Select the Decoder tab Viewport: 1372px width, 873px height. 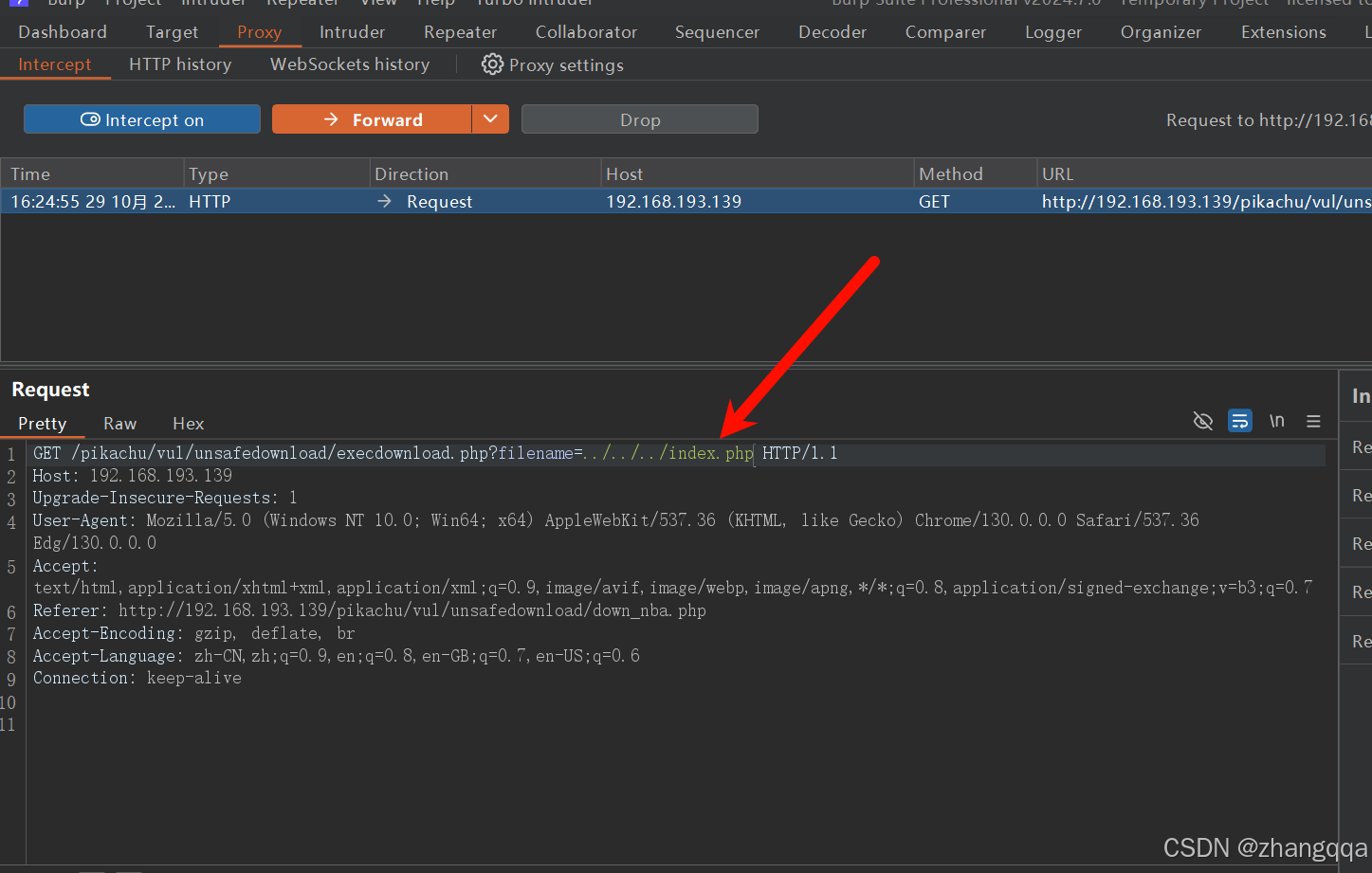click(832, 32)
